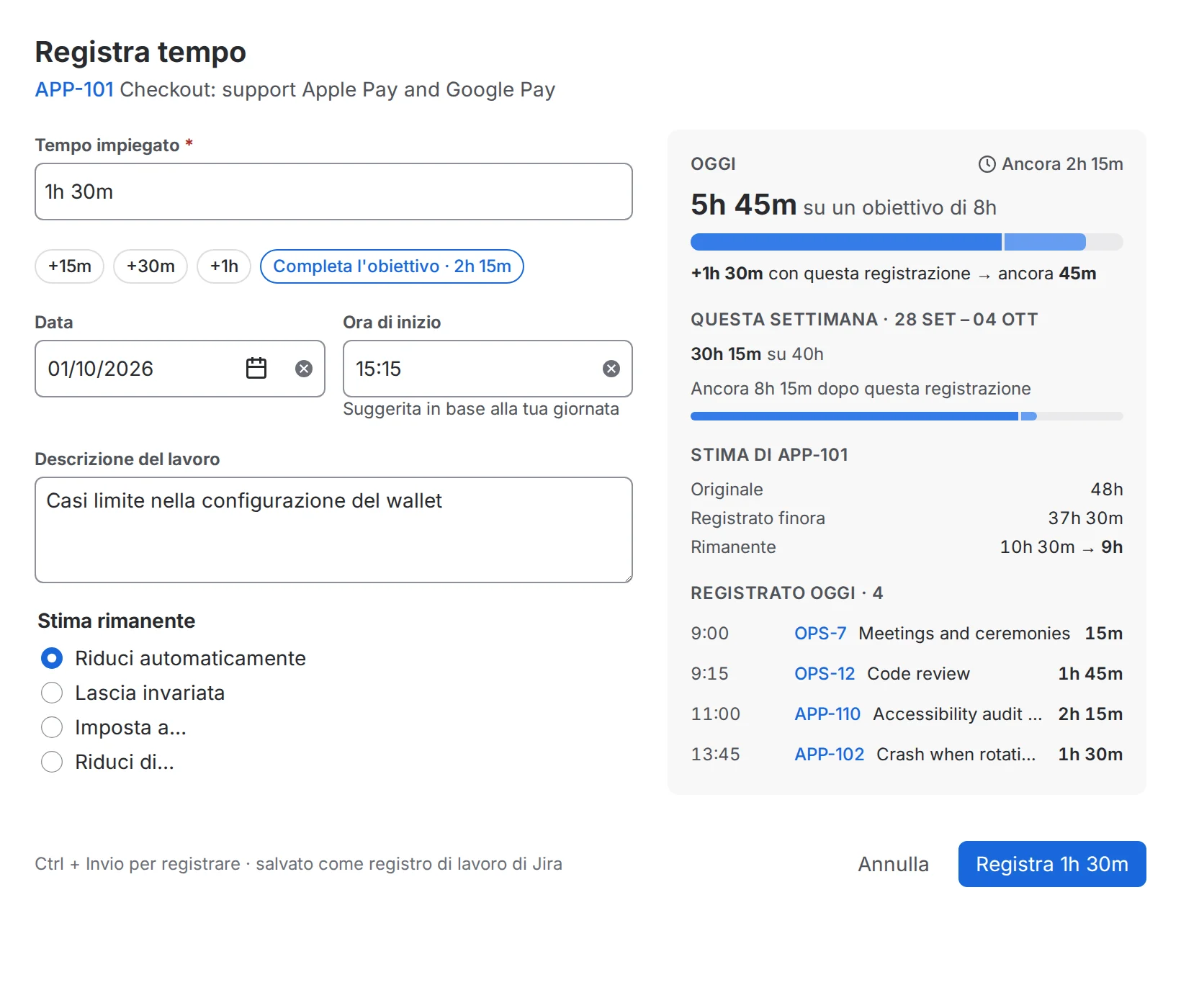Click the 'Accessibility audit ...' entry text
The width and height of the screenshot is (1181, 1008).
pos(958,714)
